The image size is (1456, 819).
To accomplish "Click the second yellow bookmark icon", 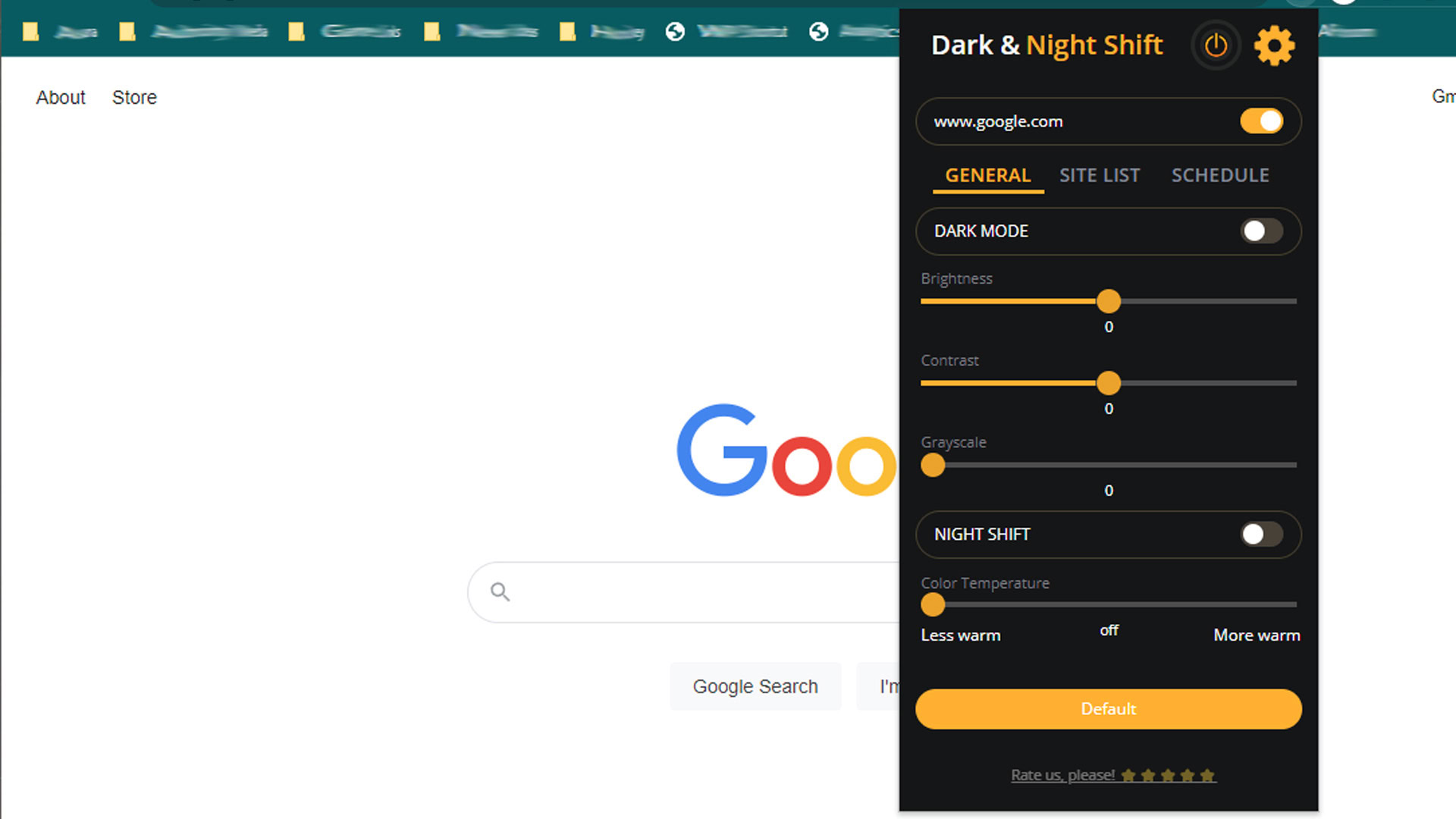I will [130, 33].
